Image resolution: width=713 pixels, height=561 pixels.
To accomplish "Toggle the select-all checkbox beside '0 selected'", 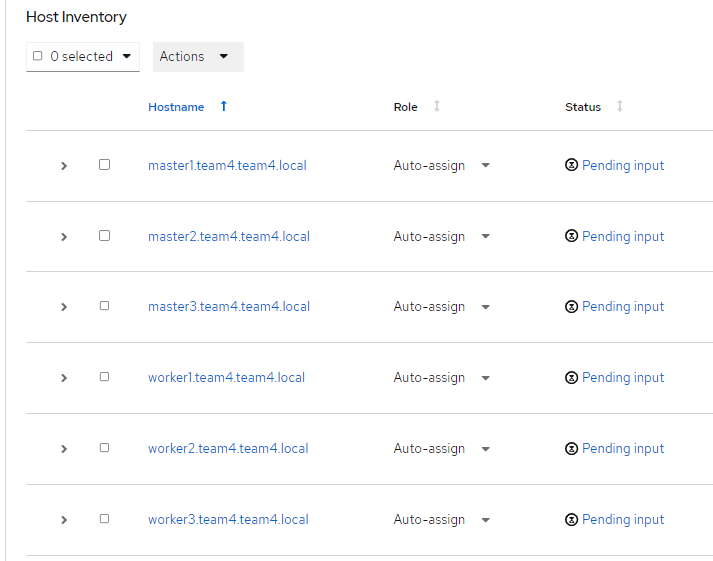I will coord(38,56).
